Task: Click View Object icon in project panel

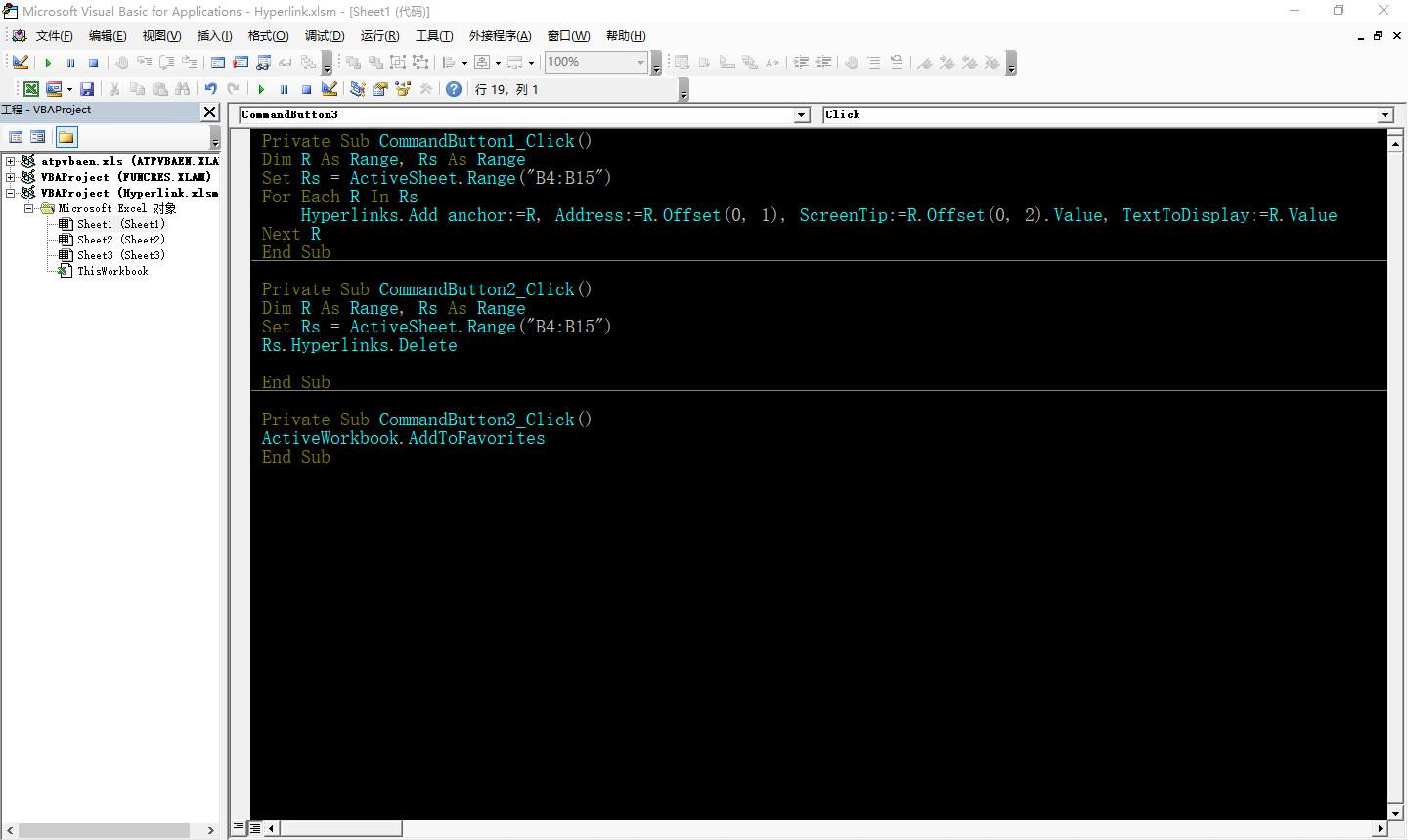Action: (38, 137)
